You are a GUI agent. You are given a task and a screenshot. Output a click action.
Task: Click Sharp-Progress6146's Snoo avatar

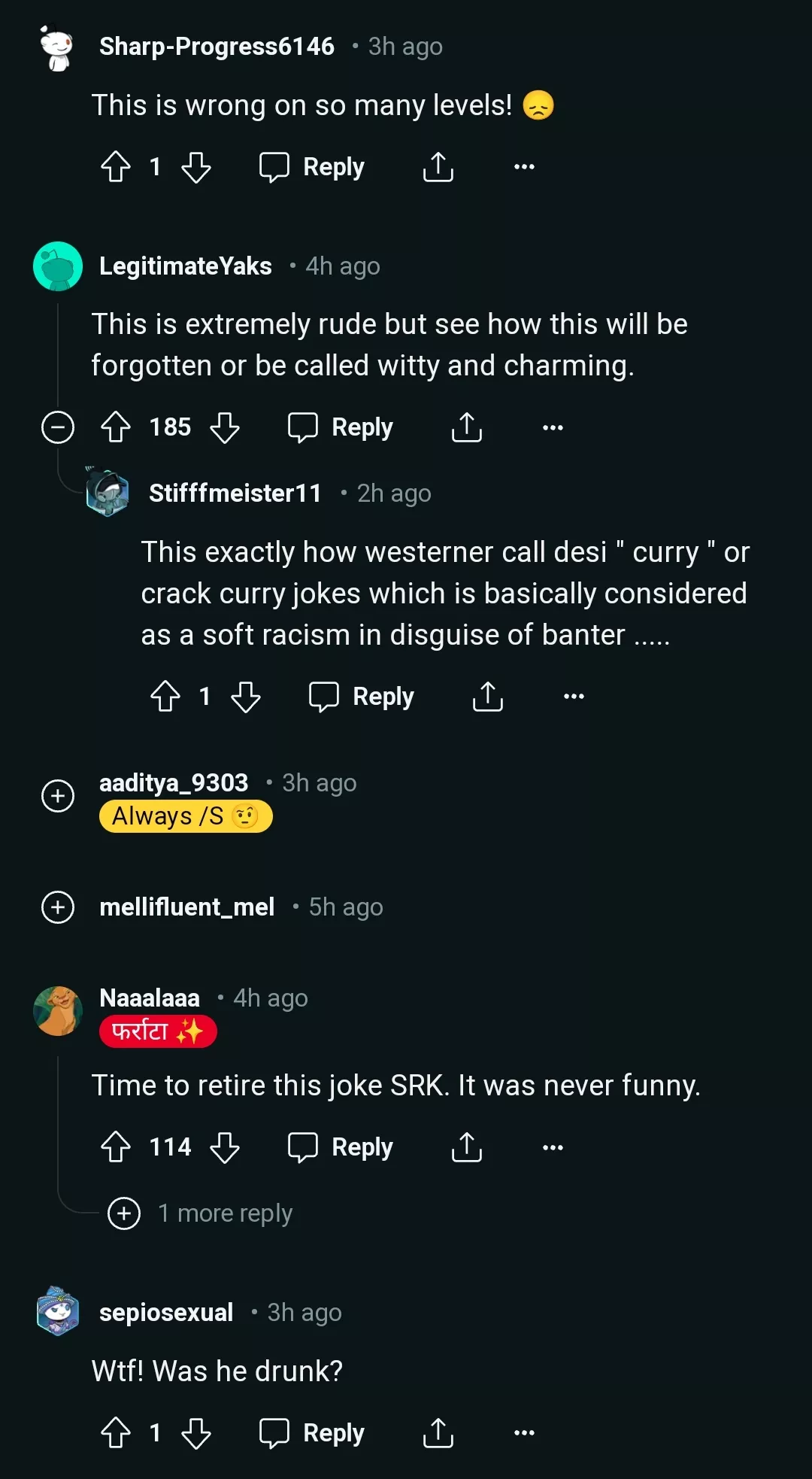point(53,45)
